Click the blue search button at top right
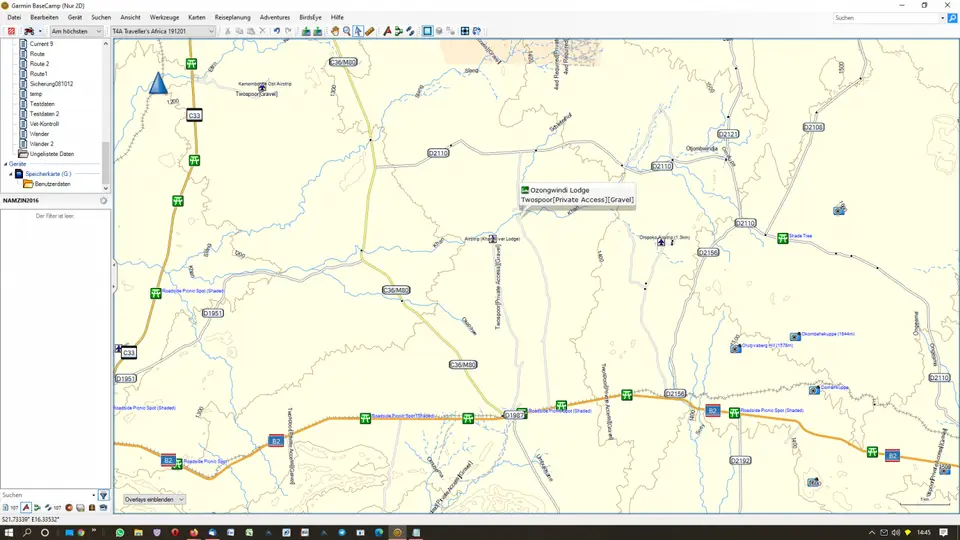Screen dimensions: 960x540 point(952,18)
